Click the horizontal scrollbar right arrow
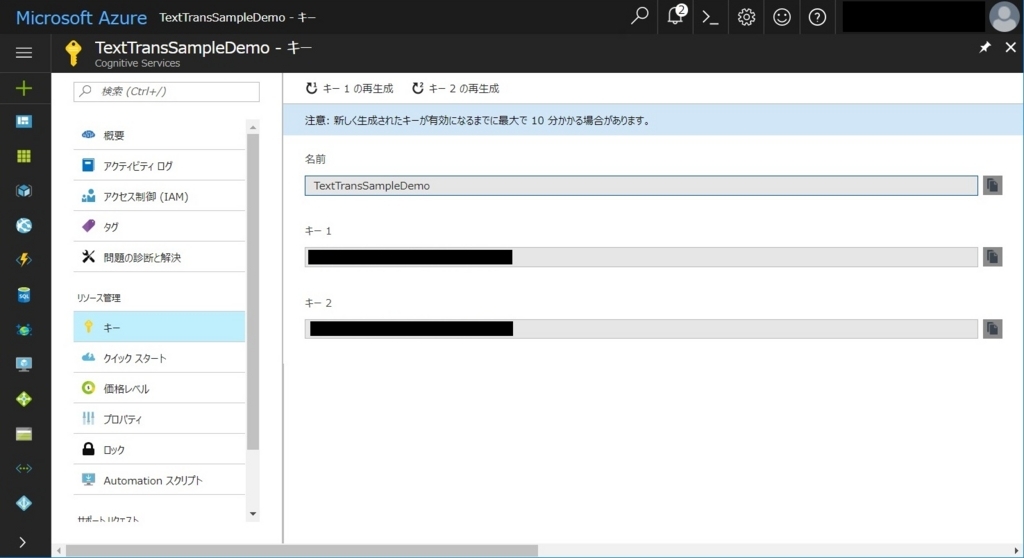 1016,551
